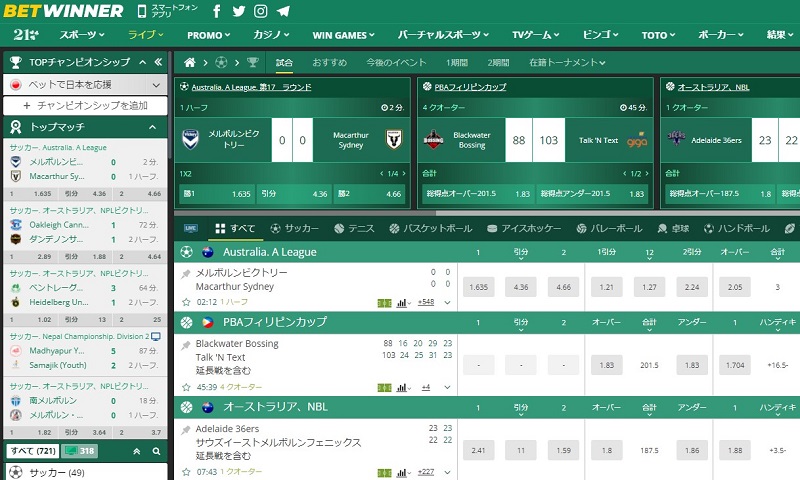Open statistics chart for Macarthur Sydney match
800x480 pixels.
pyautogui.click(x=402, y=302)
